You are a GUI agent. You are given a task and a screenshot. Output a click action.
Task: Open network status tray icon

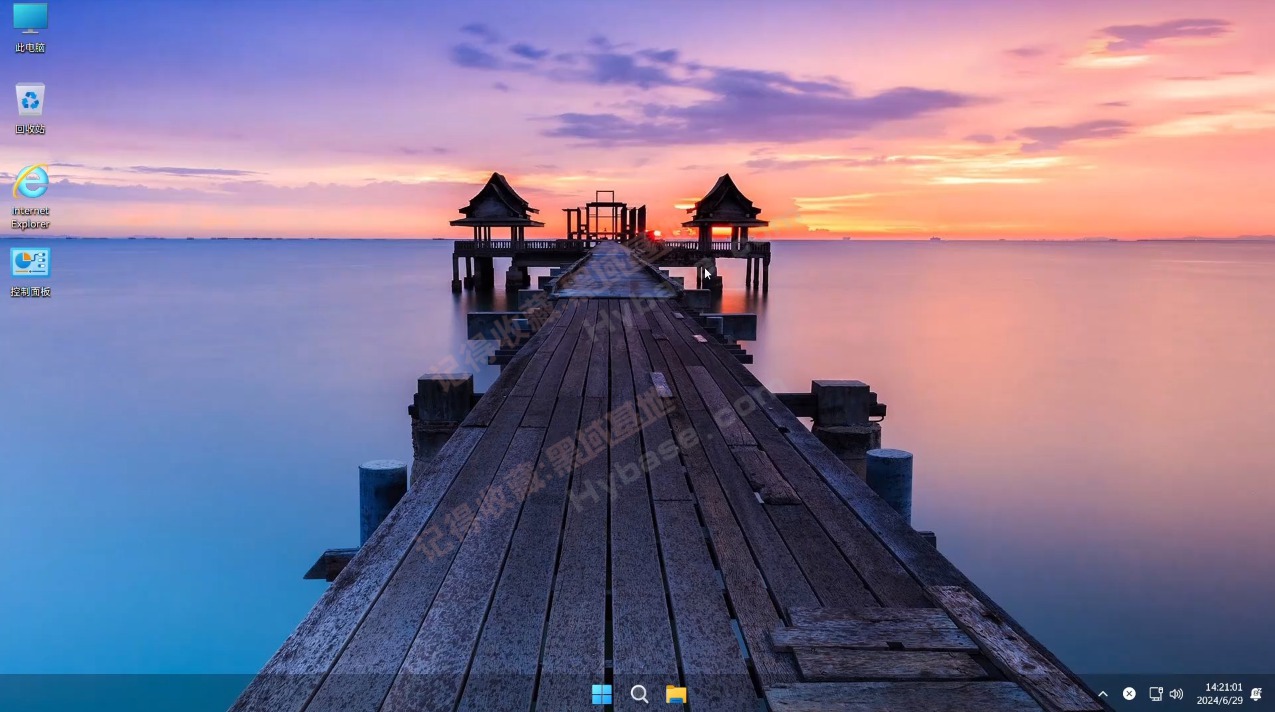(1155, 694)
